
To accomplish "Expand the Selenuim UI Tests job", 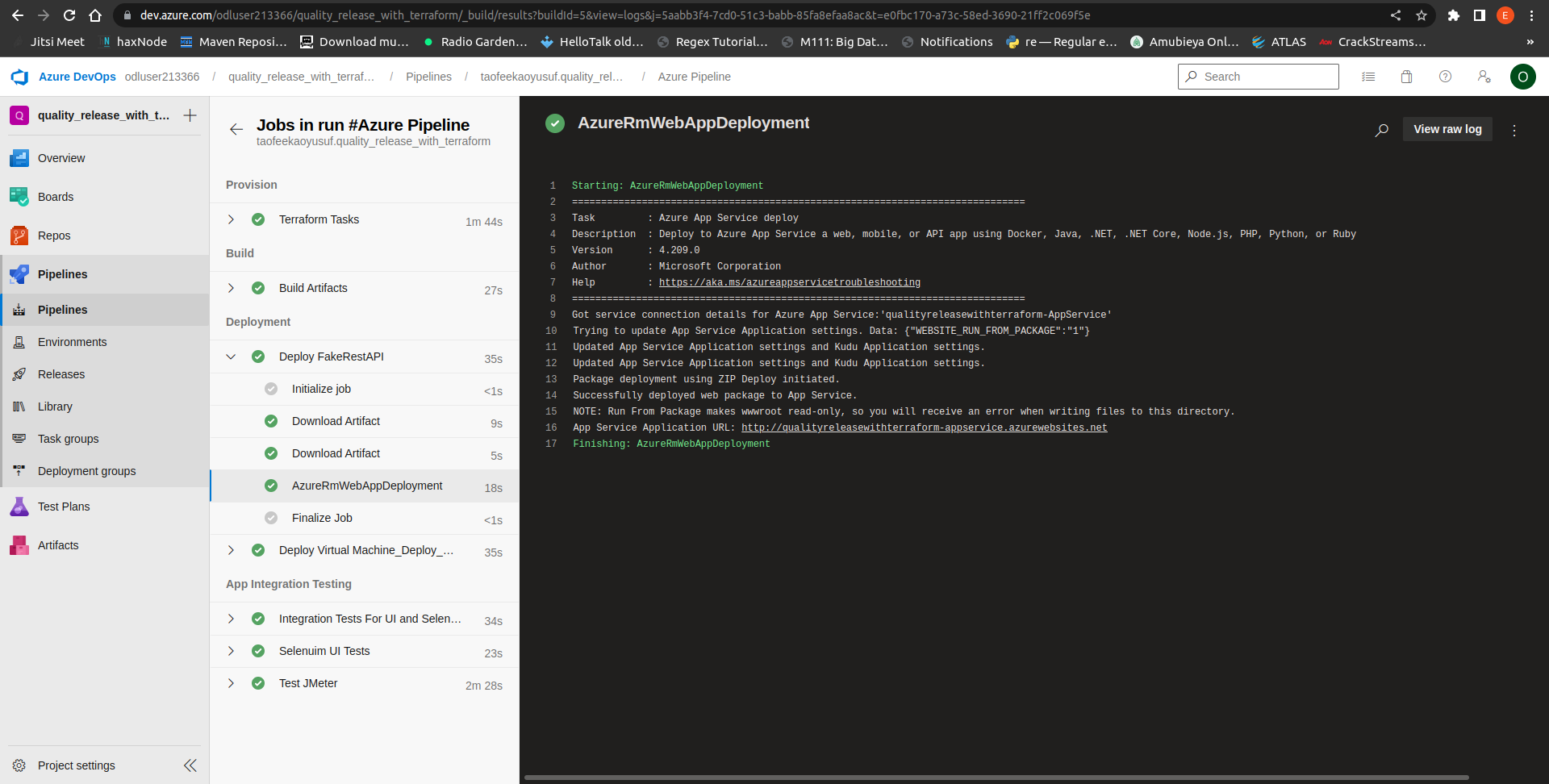I will tap(231, 651).
